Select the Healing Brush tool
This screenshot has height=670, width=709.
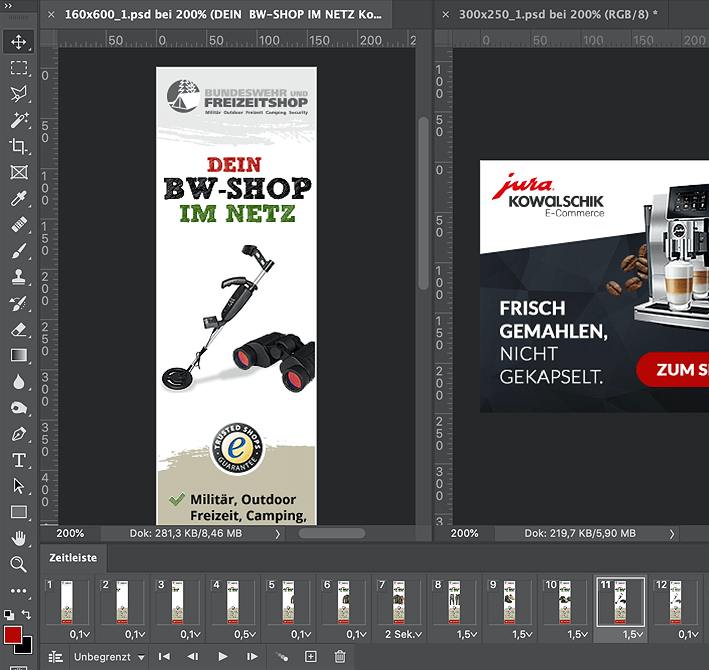19,224
